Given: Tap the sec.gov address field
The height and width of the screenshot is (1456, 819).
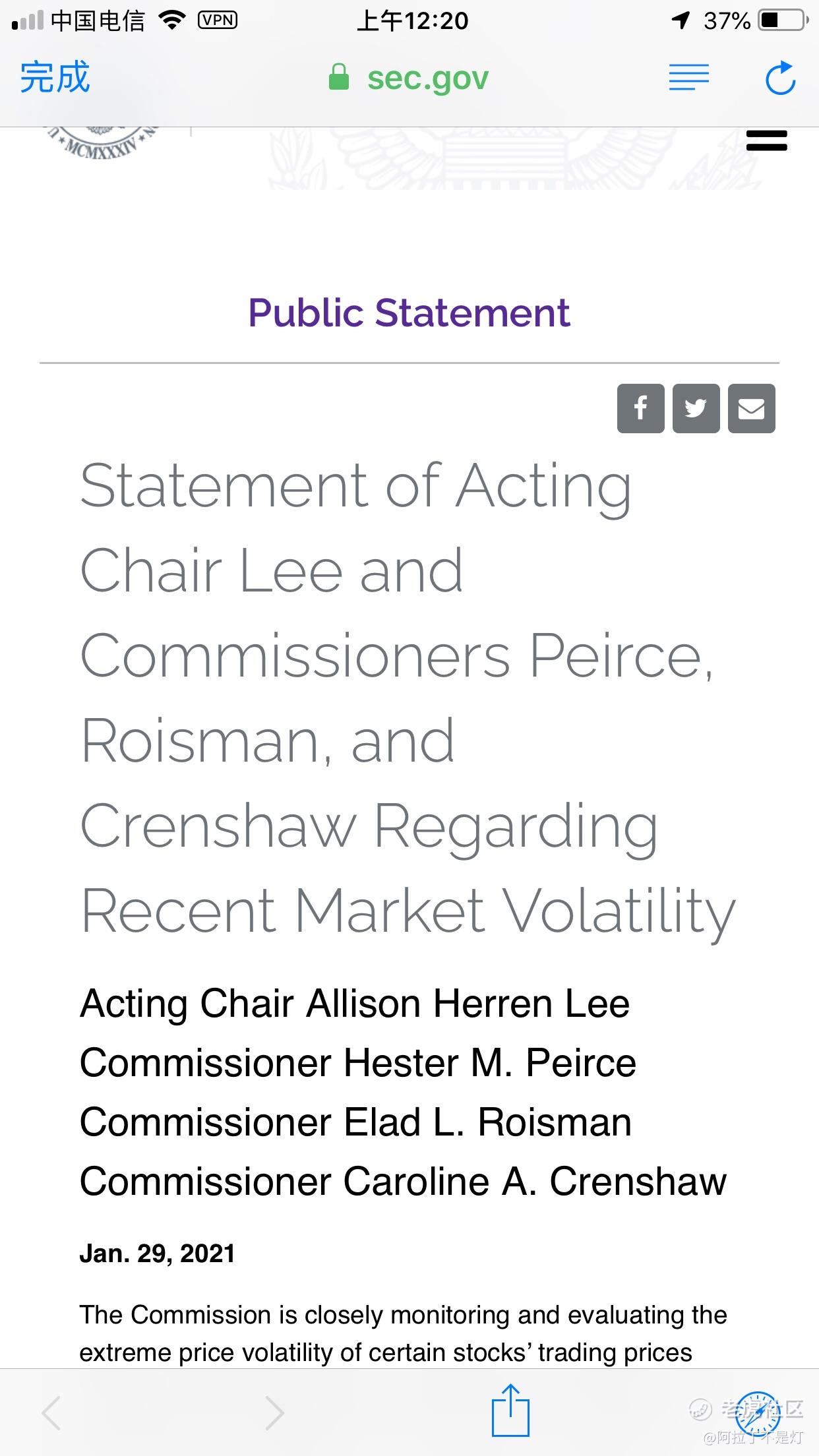Looking at the screenshot, I should (x=409, y=78).
